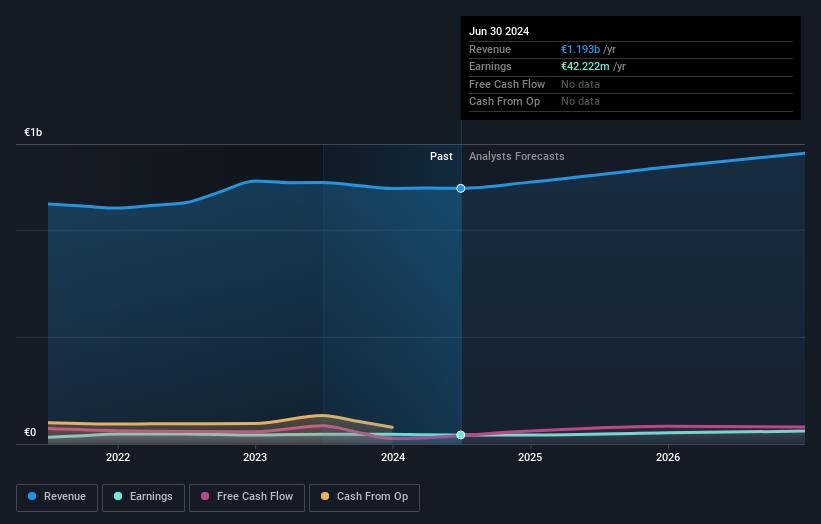Screen dimensions: 821x524
Task: Click the pink Free Cash Flow legend dot
Action: (205, 496)
